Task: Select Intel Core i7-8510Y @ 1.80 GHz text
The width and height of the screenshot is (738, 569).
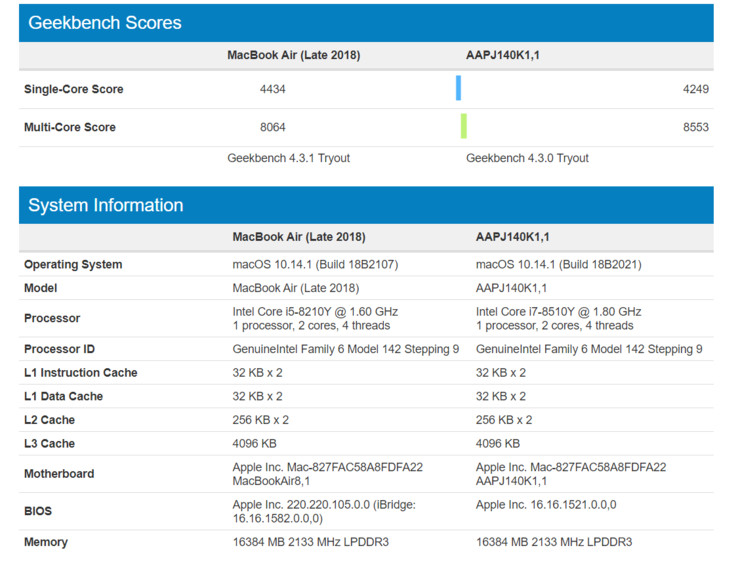Action: coord(559,312)
